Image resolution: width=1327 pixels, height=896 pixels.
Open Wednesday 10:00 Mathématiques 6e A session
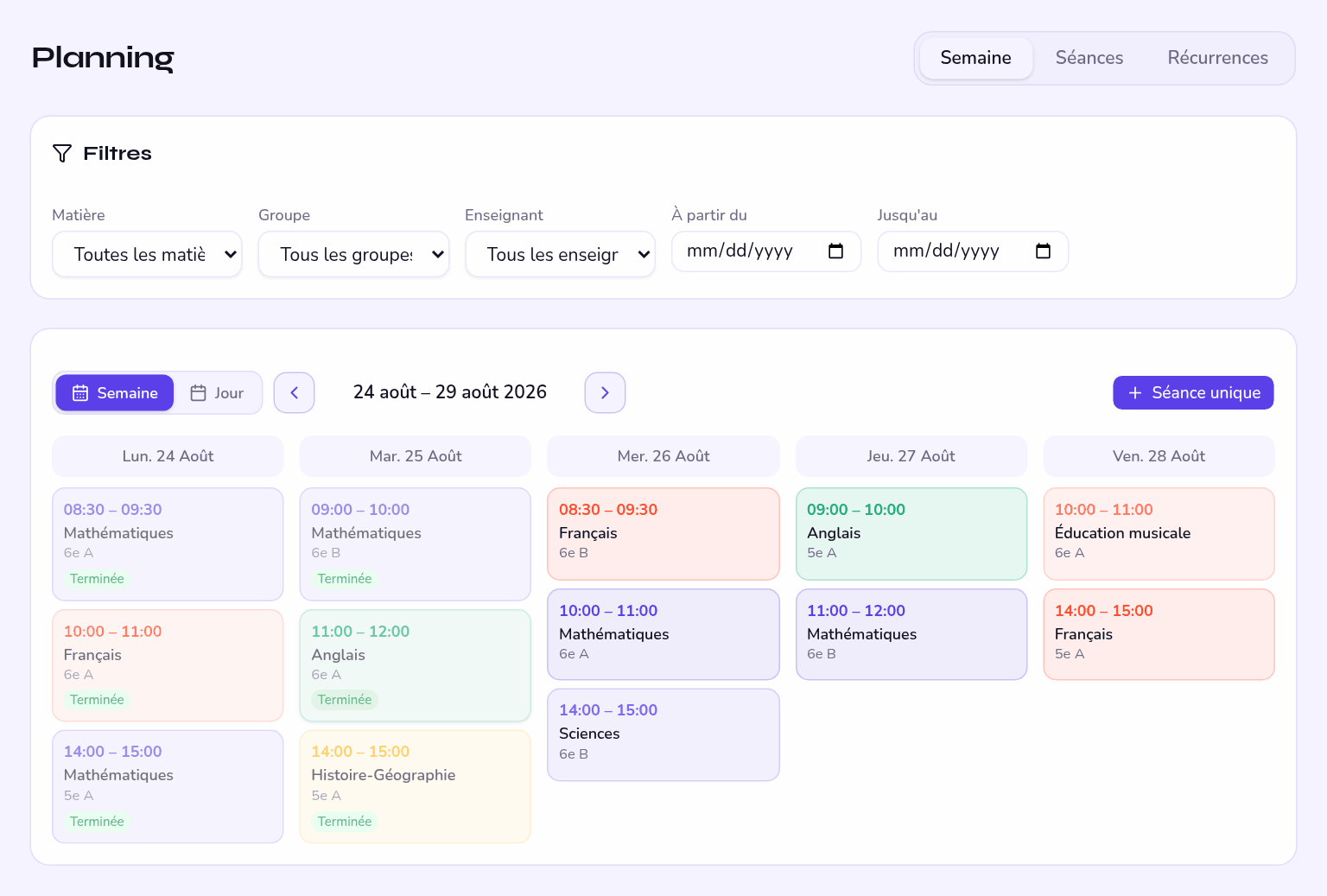click(663, 634)
